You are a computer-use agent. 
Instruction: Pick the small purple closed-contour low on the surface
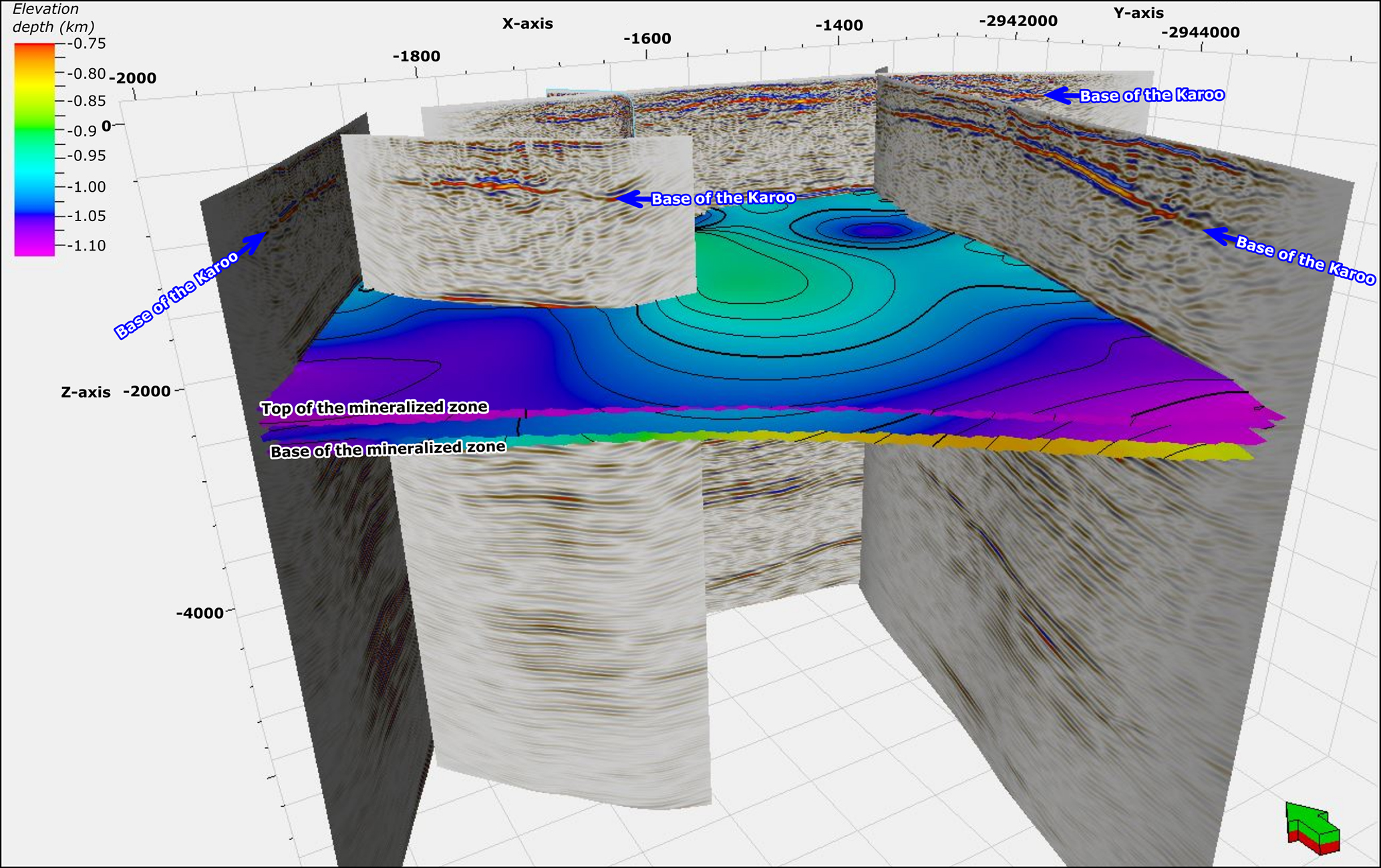pos(877,231)
